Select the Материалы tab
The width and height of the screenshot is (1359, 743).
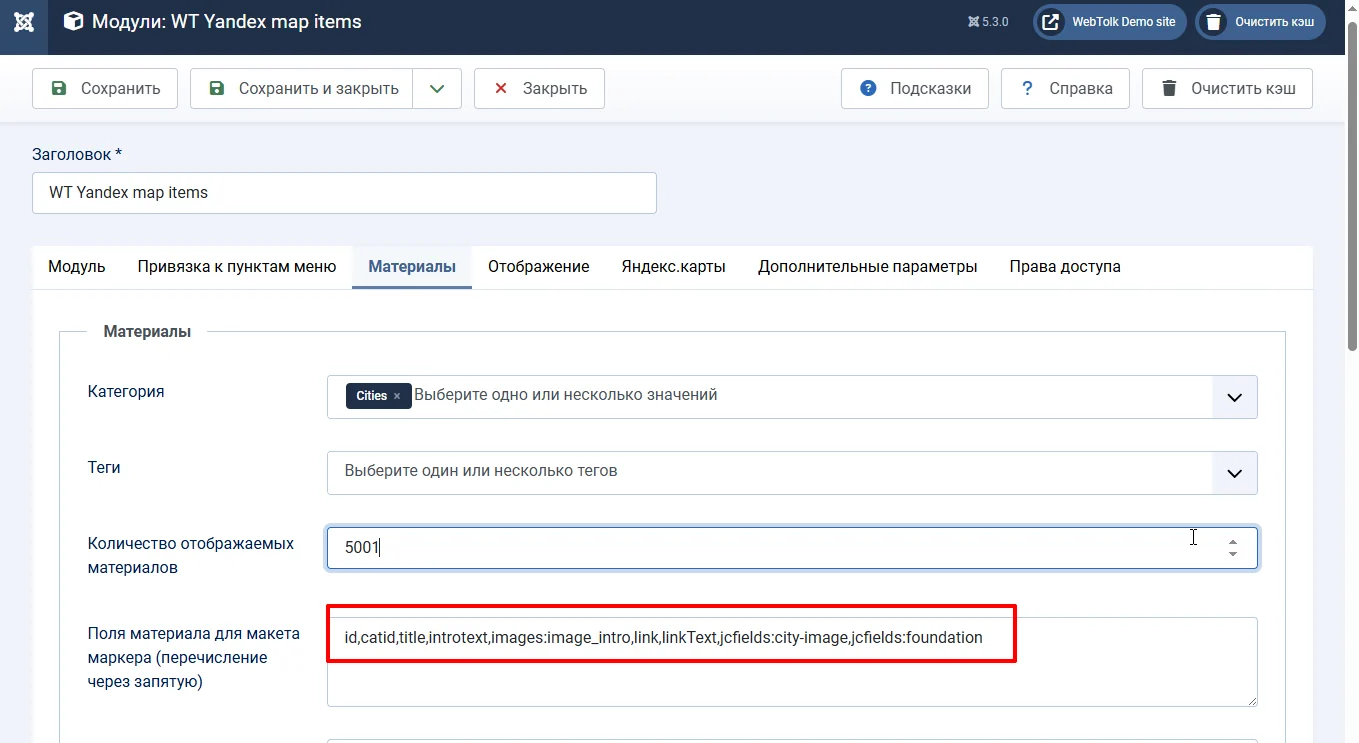coord(412,267)
